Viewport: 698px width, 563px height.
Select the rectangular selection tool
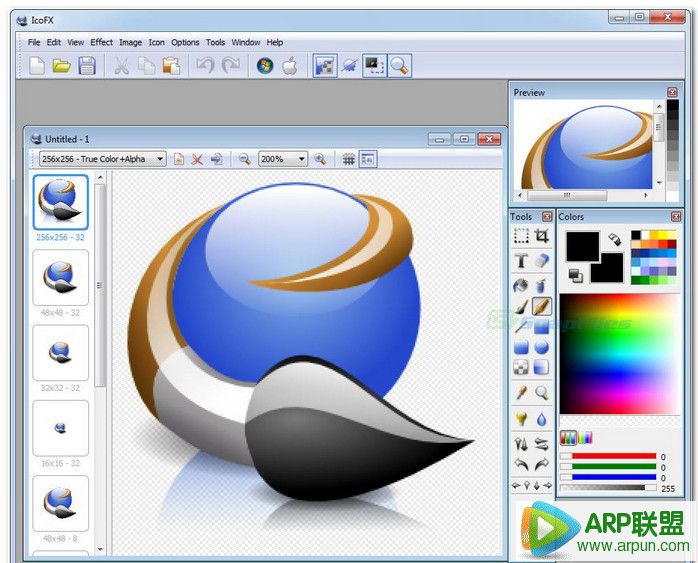tap(521, 236)
